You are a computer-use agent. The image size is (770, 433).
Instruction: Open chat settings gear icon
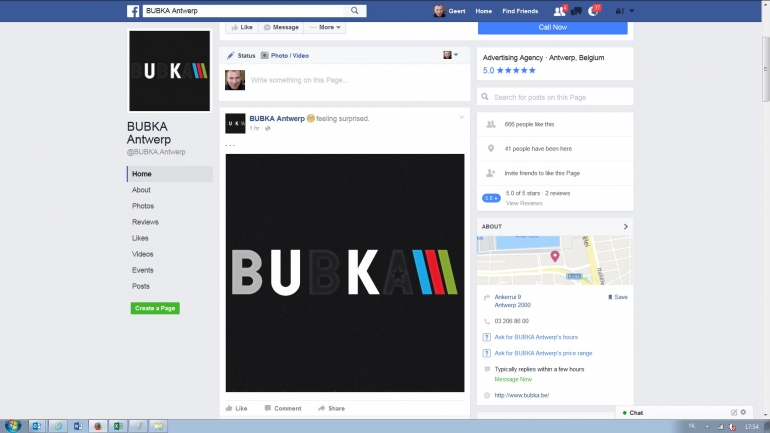point(743,412)
